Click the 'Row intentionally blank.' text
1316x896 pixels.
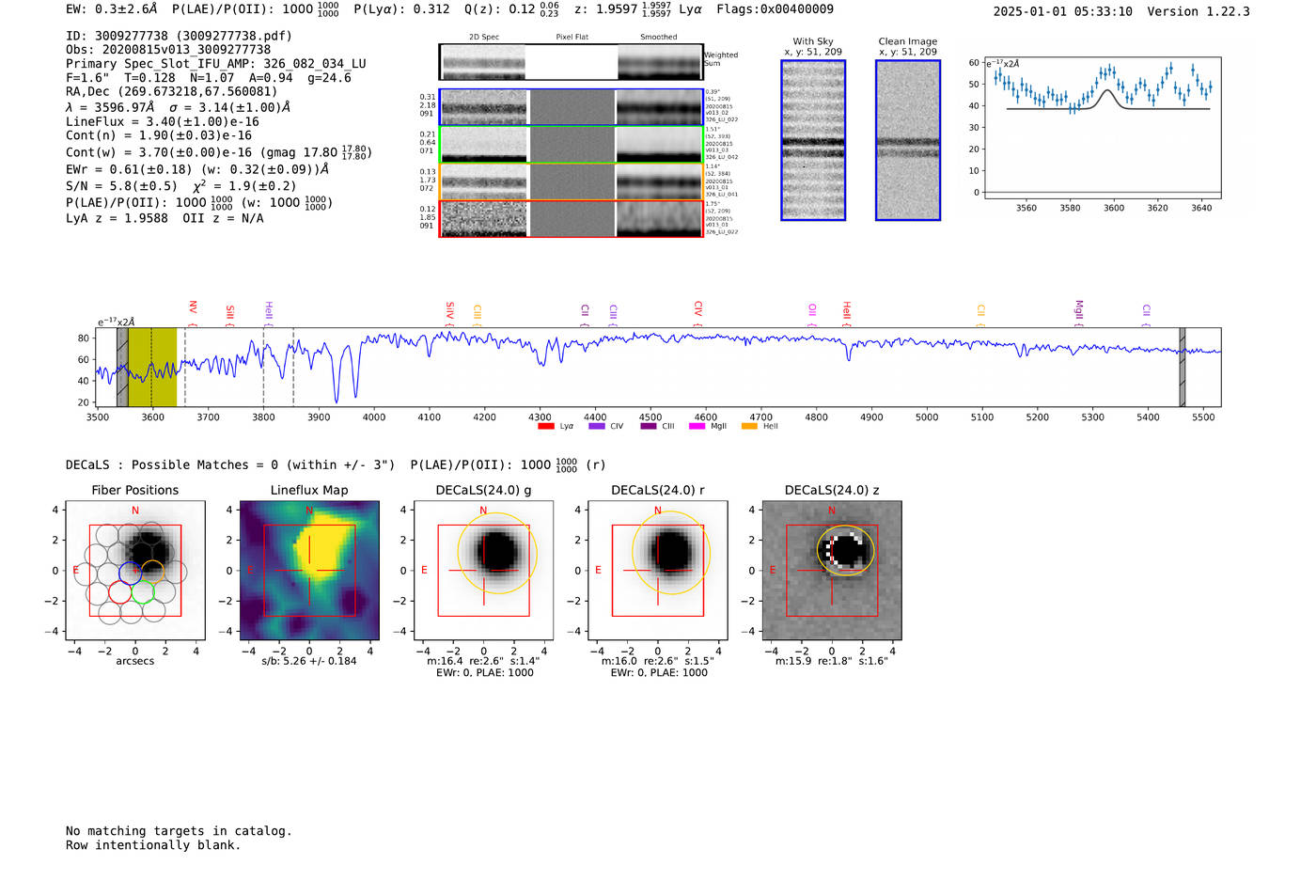point(153,845)
